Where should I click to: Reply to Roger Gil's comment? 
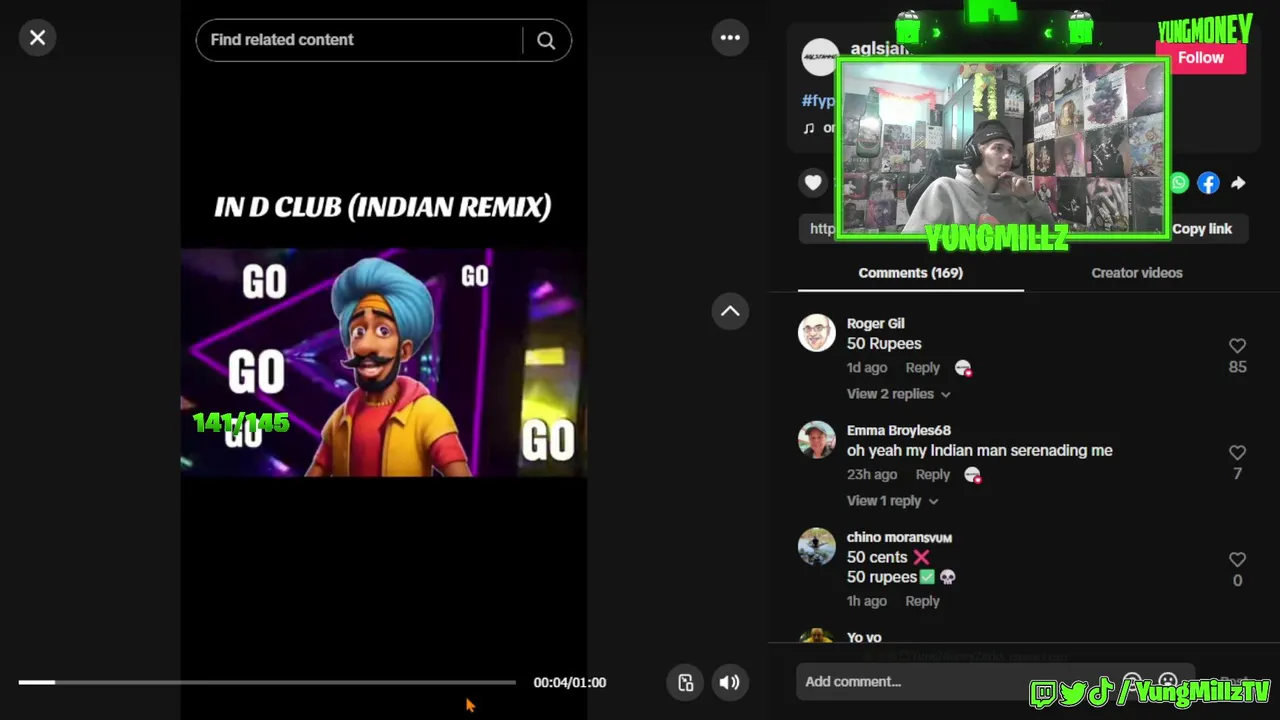pos(922,368)
